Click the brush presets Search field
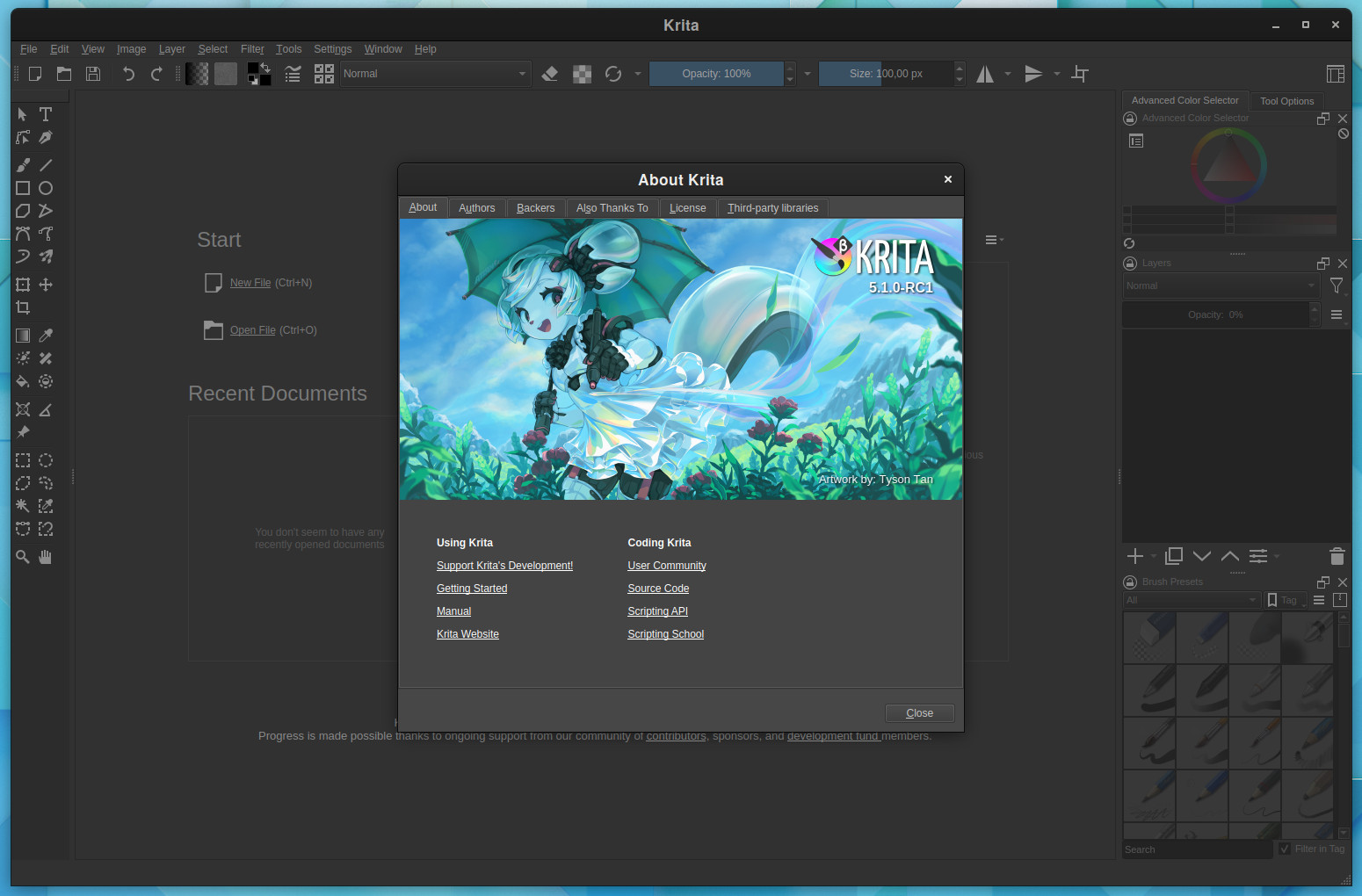The image size is (1362, 896). [x=1197, y=849]
